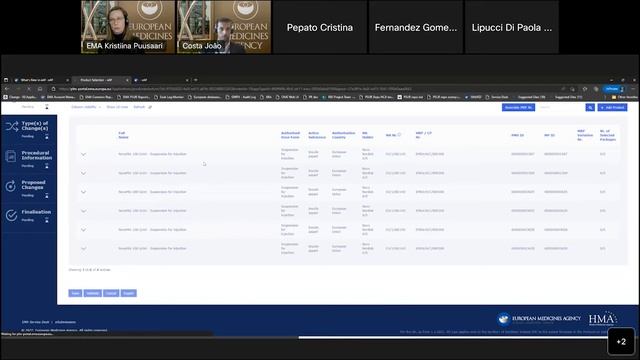Image resolution: width=640 pixels, height=360 pixels.
Task: Click the browser home icon
Action: tap(40, 89)
